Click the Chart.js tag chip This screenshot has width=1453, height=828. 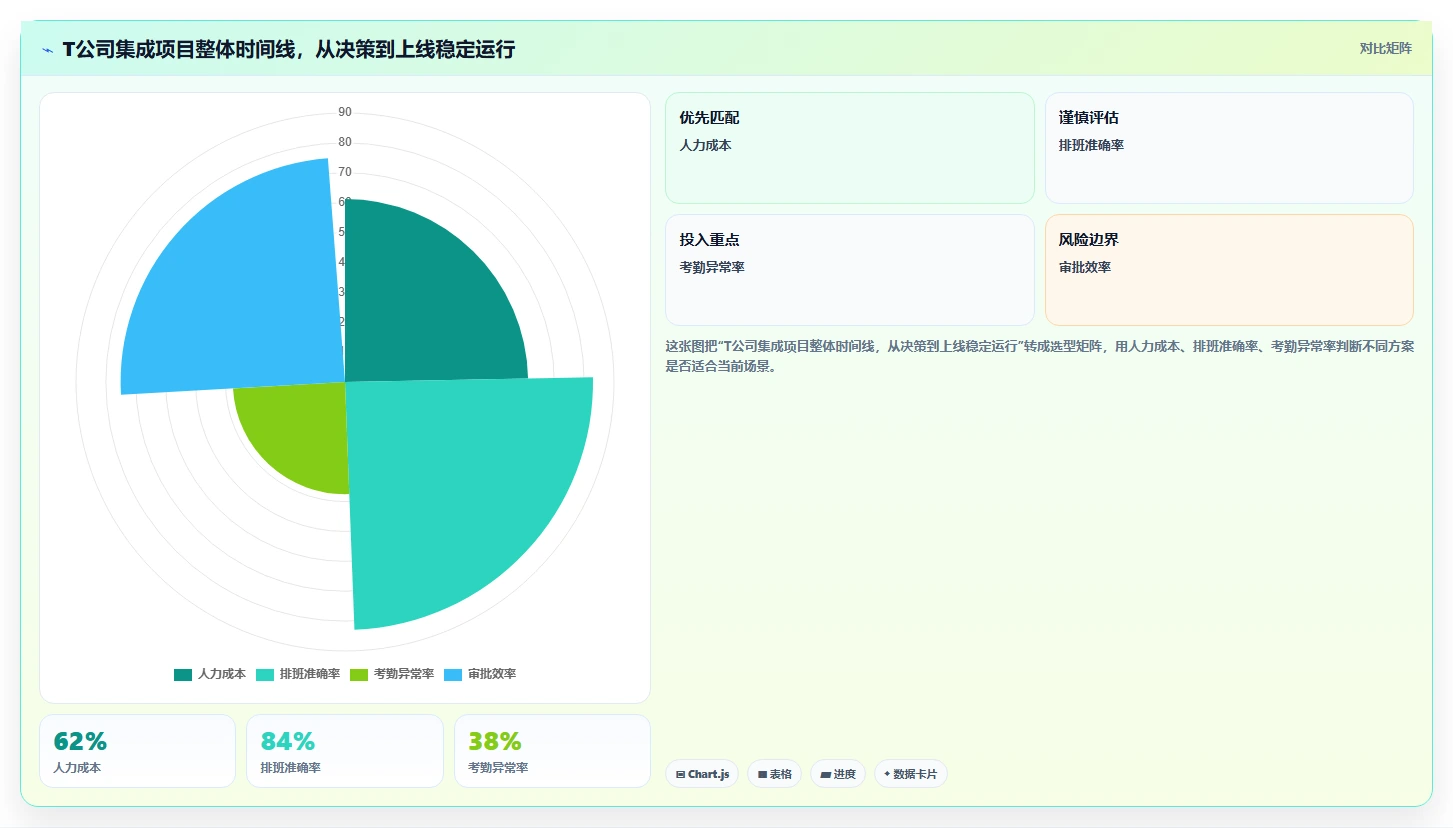[x=702, y=774]
